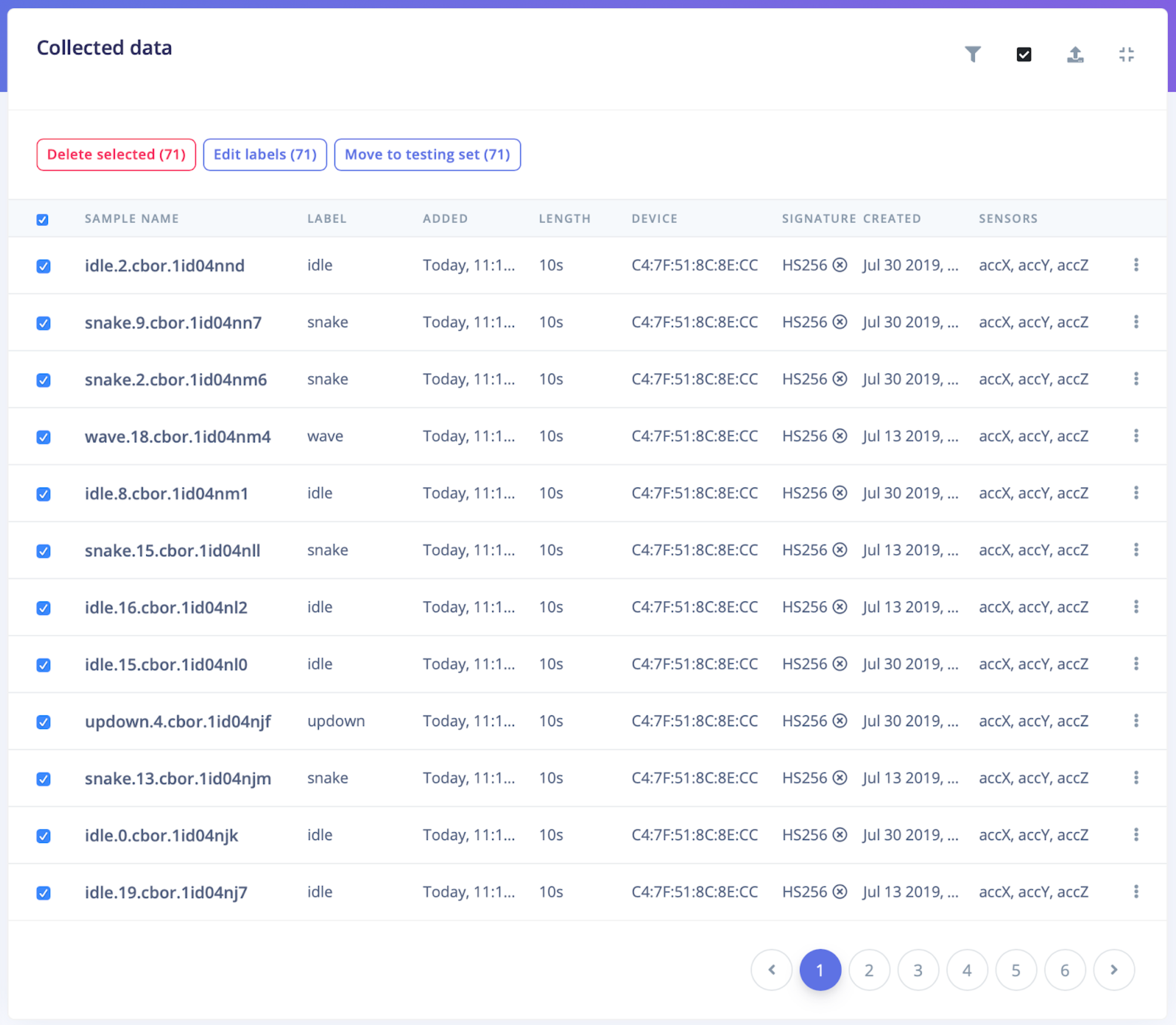Open three-dot menu for idle.19.cbor sample
Screen dimensions: 1176x1025
click(1135, 892)
